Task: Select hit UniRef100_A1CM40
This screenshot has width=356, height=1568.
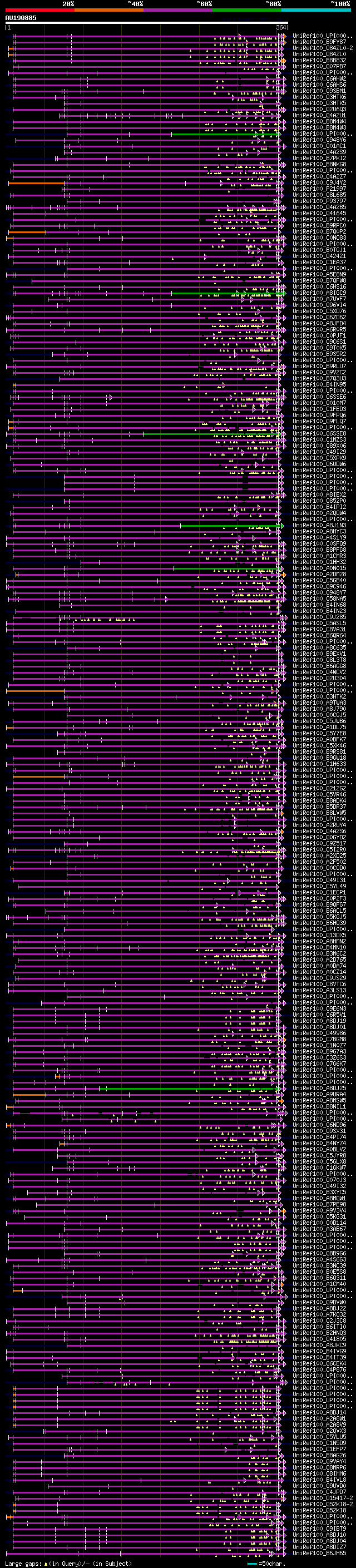Action: point(319,1284)
